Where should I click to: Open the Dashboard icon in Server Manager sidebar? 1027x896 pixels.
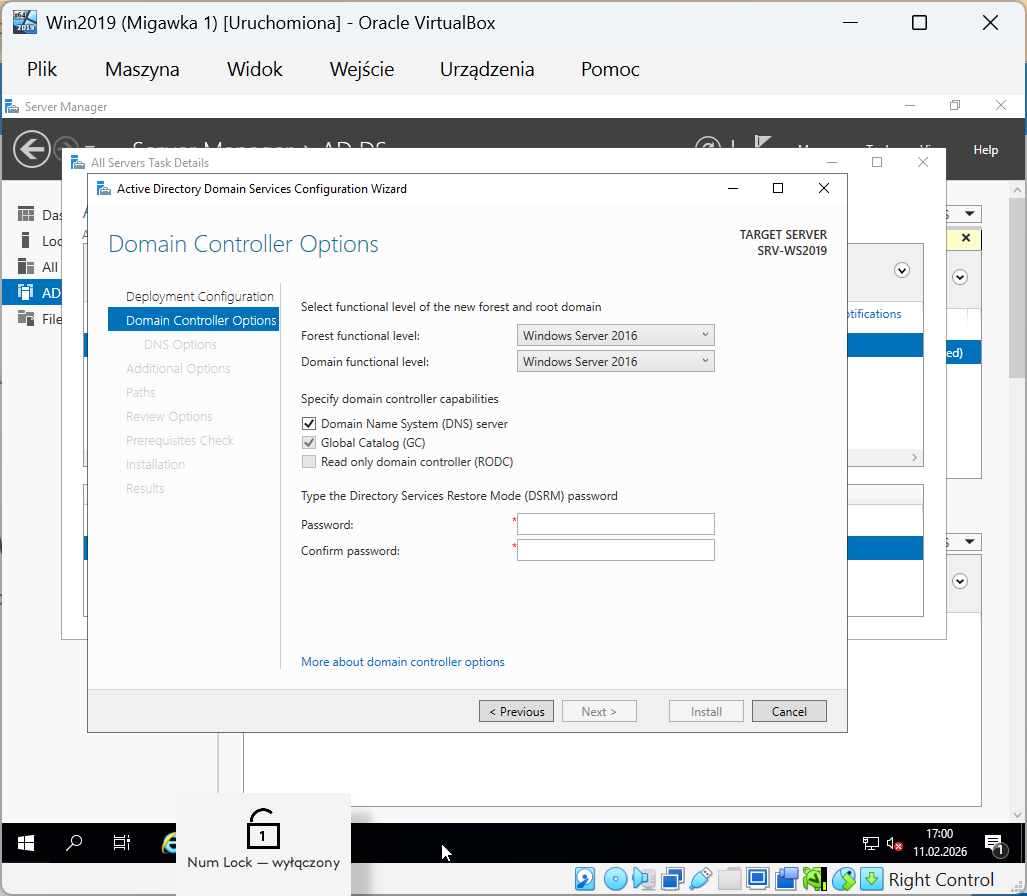[x=26, y=213]
